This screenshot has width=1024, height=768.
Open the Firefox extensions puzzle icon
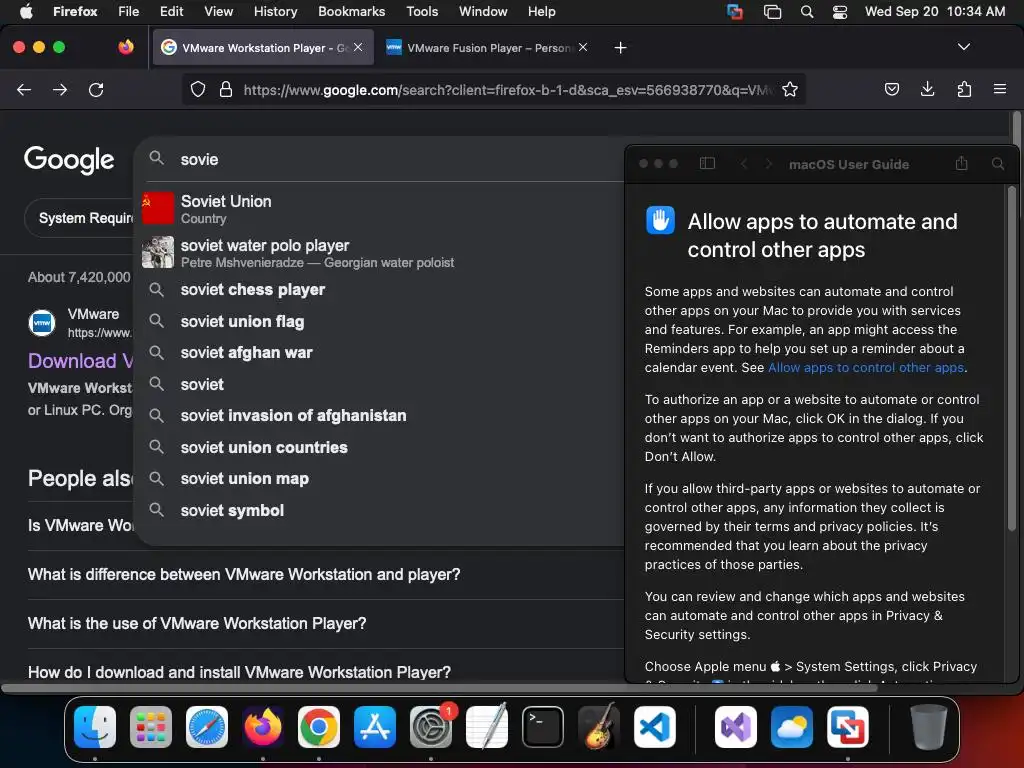click(x=964, y=89)
